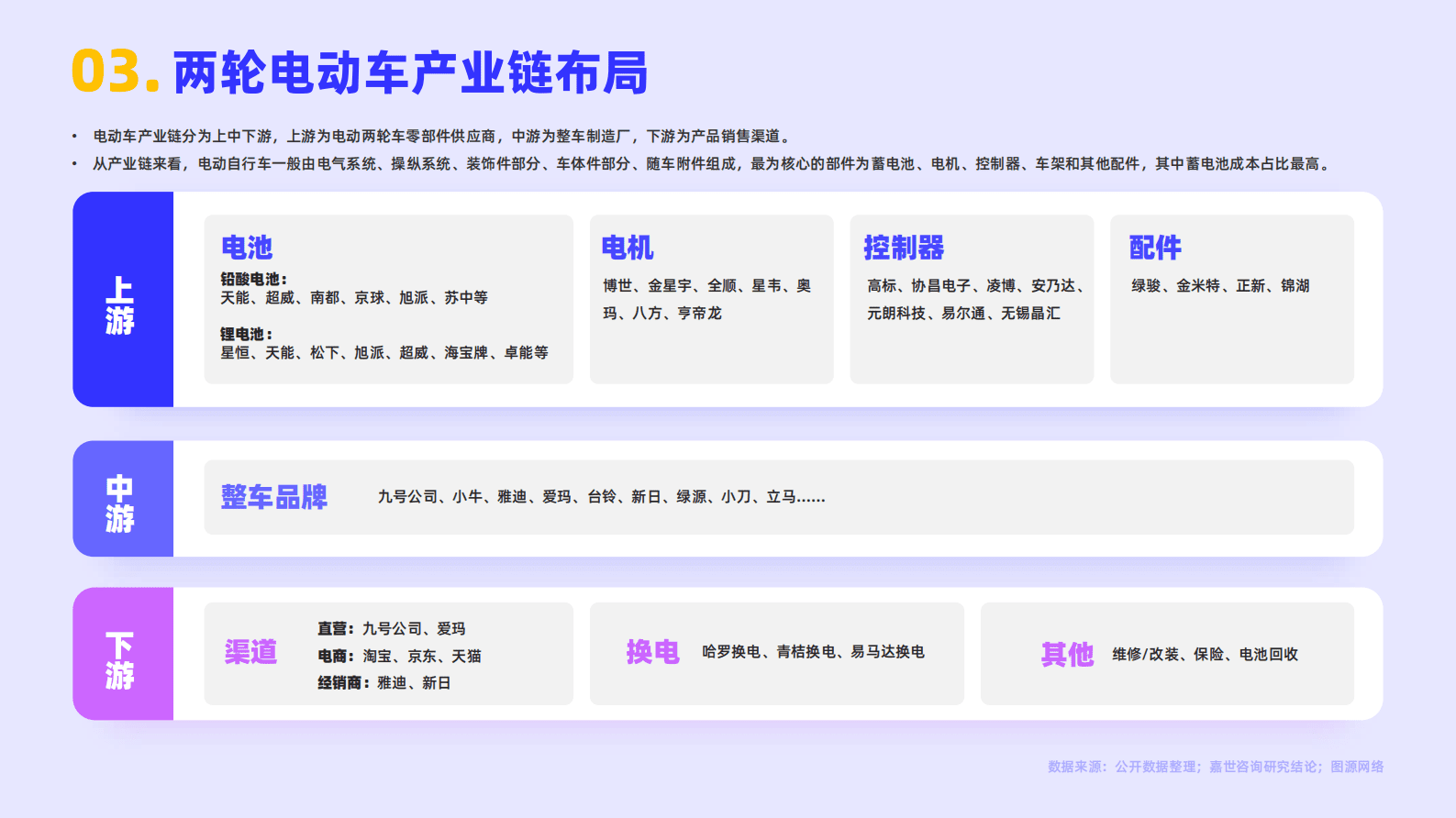Select the 铅酸电池： subheading

point(253,279)
